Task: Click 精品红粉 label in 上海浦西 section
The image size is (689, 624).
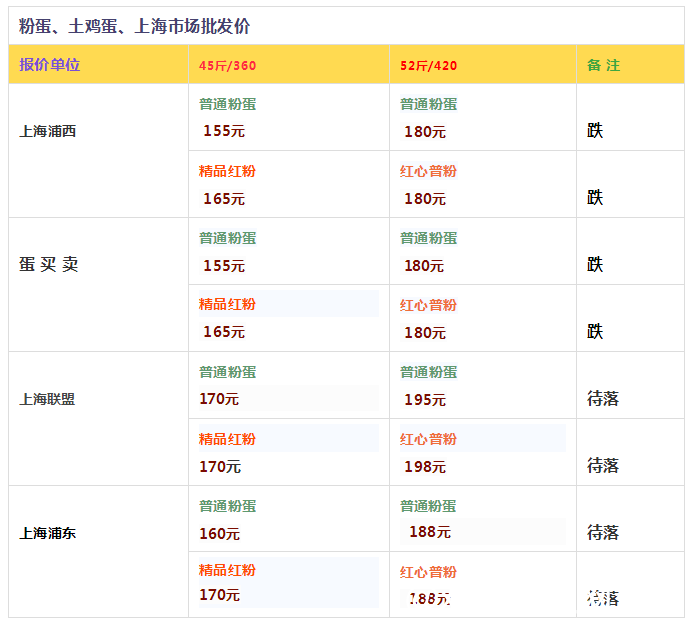Action: click(x=227, y=171)
